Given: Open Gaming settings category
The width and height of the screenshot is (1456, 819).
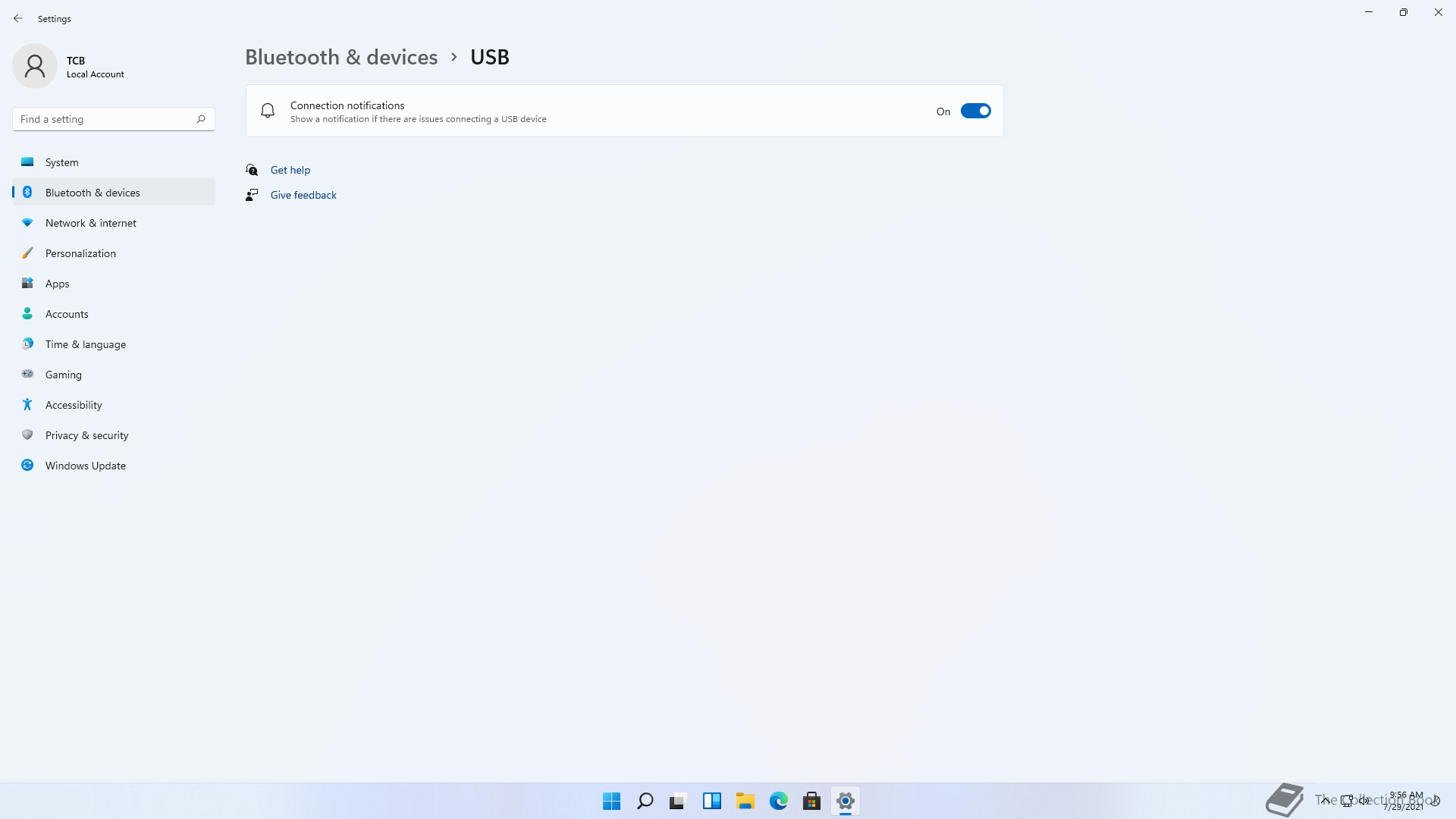Looking at the screenshot, I should click(63, 375).
